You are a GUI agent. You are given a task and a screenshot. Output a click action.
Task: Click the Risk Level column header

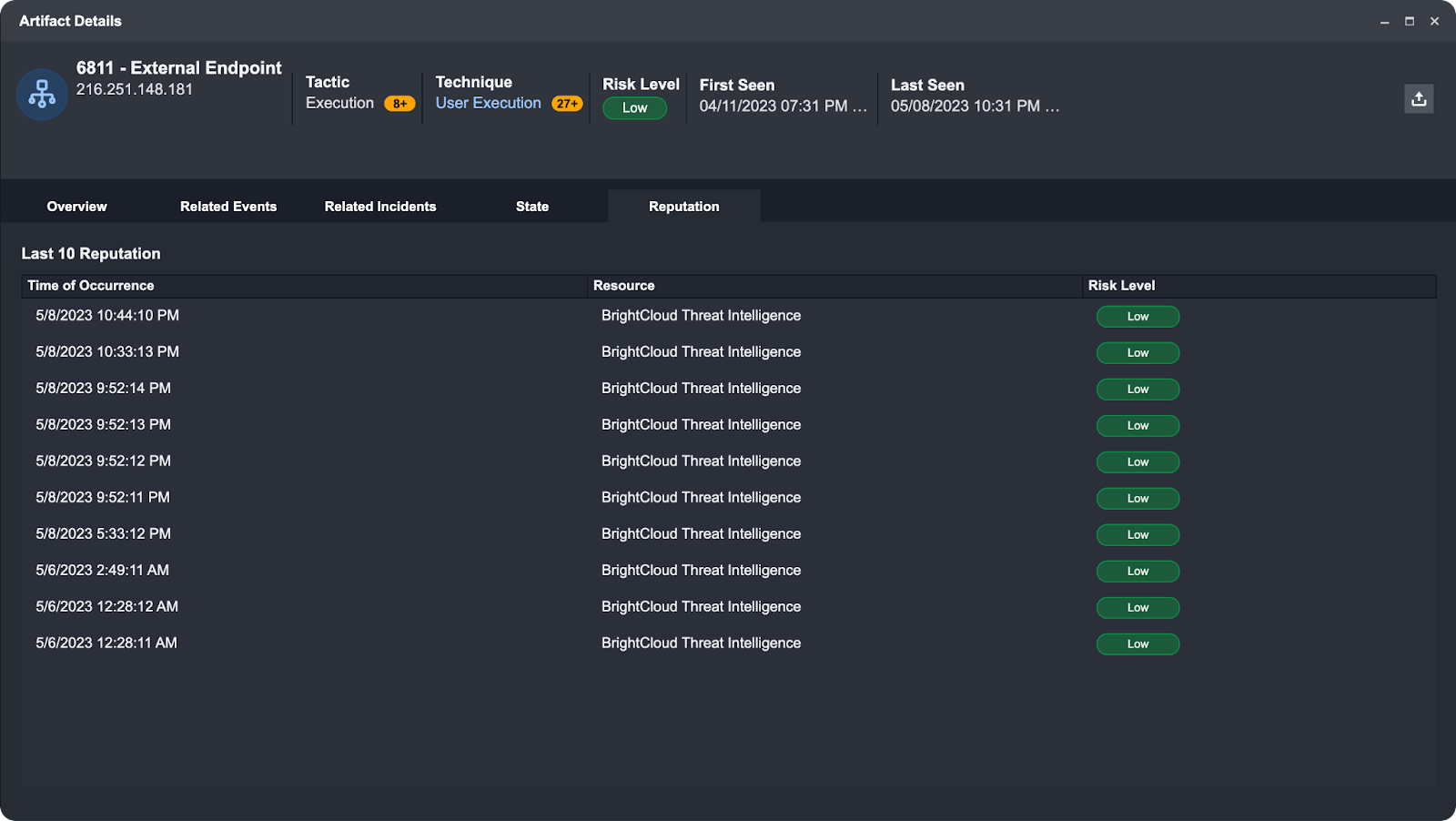[1121, 286]
